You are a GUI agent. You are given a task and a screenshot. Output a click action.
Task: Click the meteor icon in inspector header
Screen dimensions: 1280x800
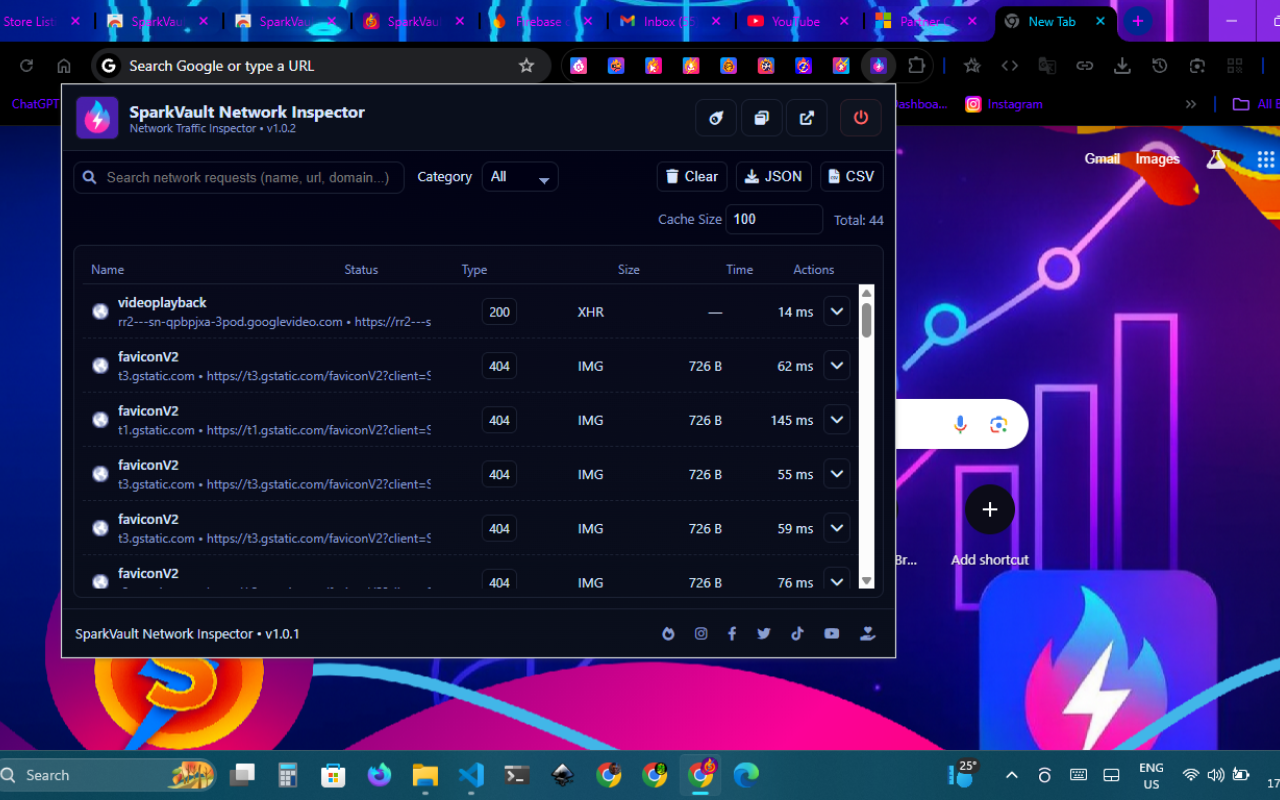[x=716, y=118]
